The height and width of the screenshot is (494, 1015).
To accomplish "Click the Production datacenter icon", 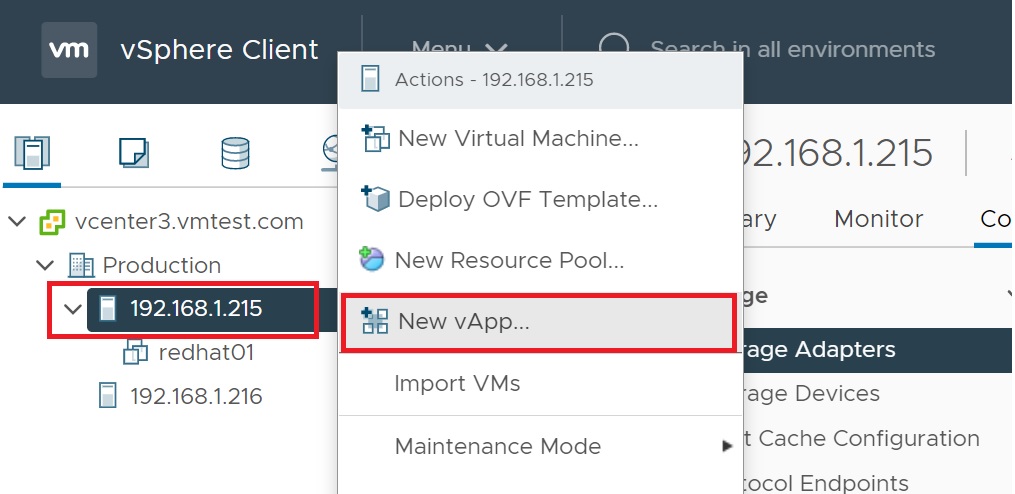I will pyautogui.click(x=80, y=265).
